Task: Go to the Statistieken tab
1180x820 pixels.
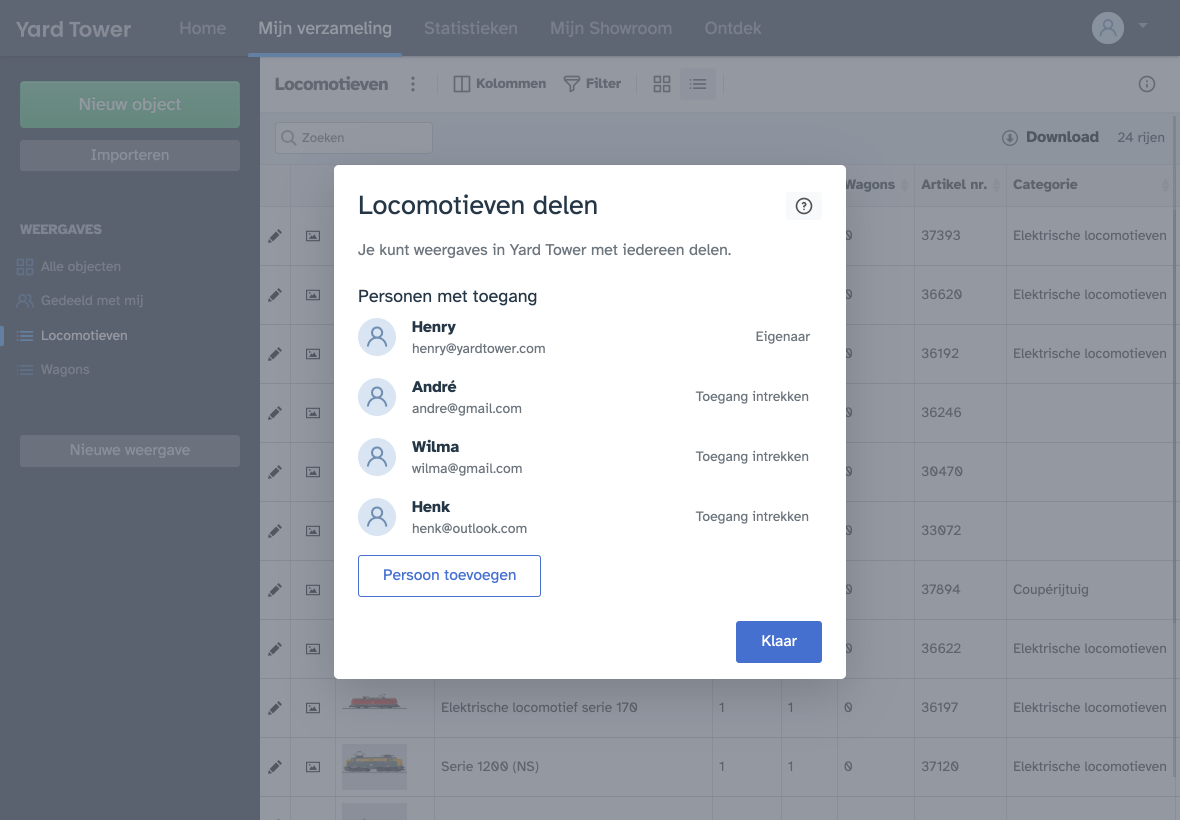Action: click(470, 28)
